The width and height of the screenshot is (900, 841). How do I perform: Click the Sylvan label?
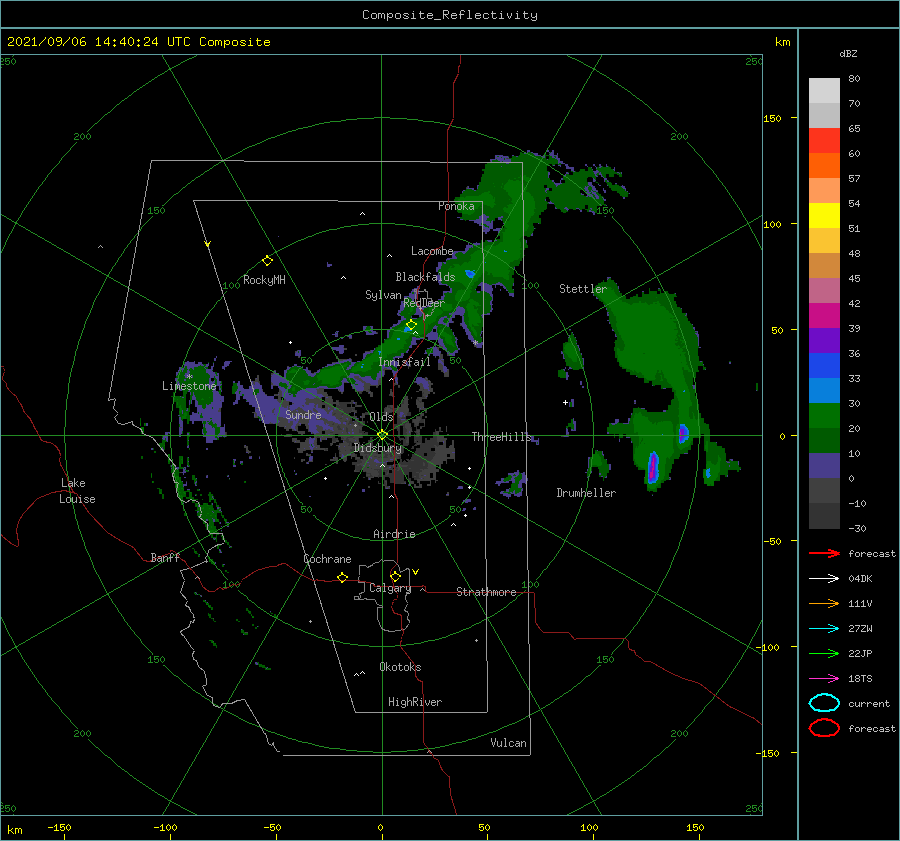tap(383, 295)
